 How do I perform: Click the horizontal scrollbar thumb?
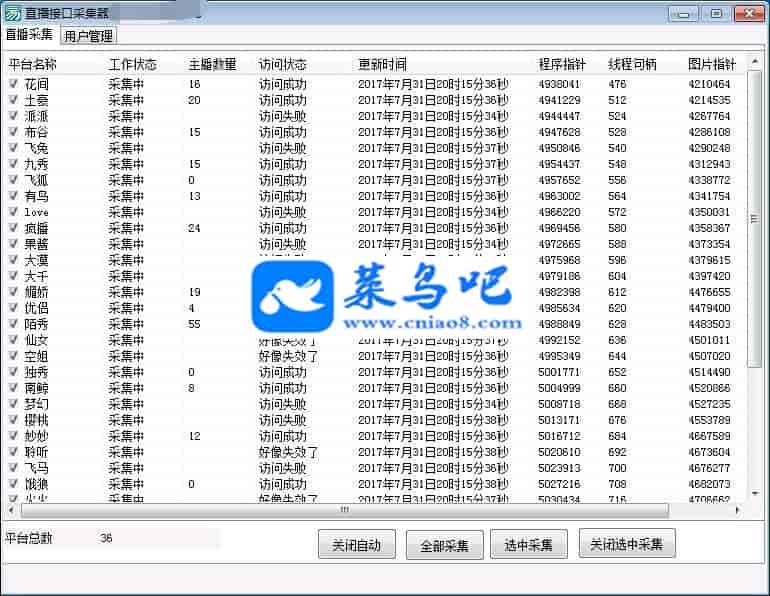pos(345,511)
